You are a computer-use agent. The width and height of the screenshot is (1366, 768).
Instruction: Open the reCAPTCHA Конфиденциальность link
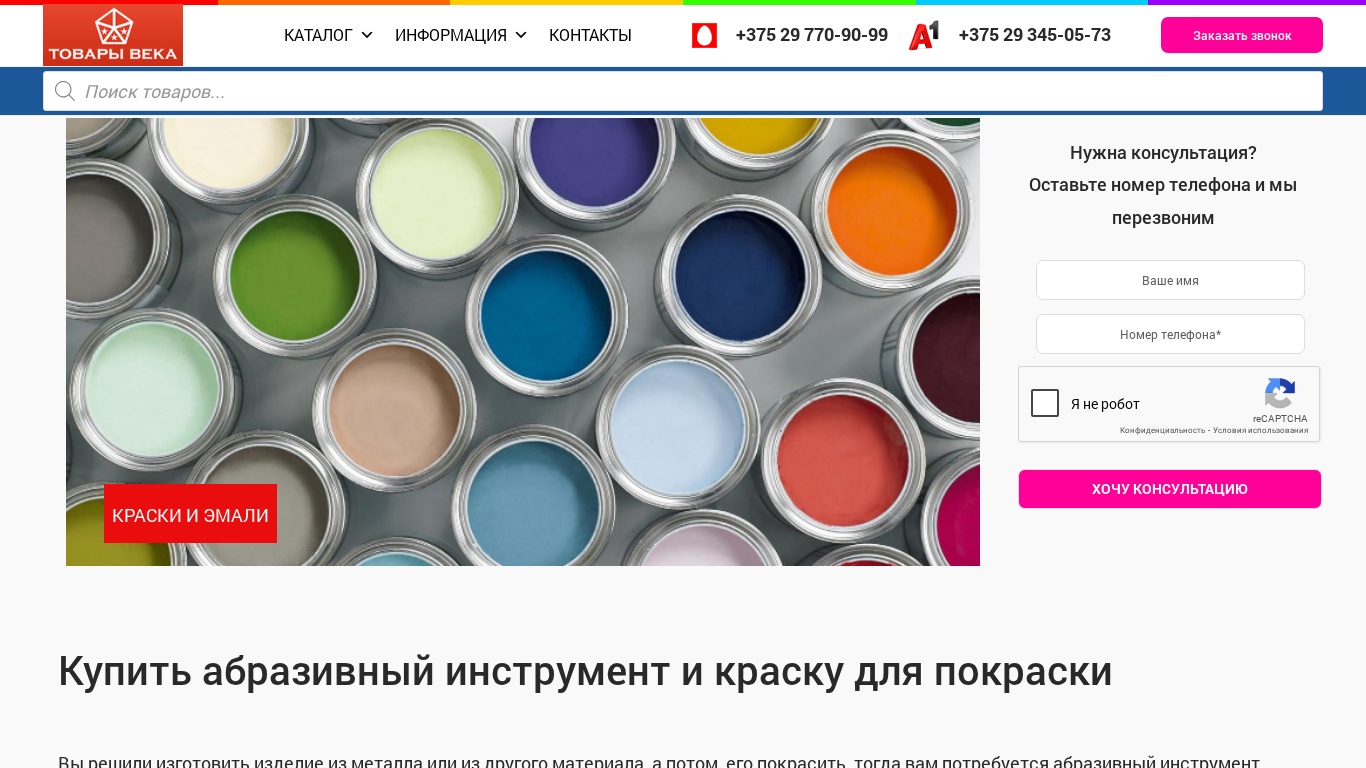[x=1162, y=430]
